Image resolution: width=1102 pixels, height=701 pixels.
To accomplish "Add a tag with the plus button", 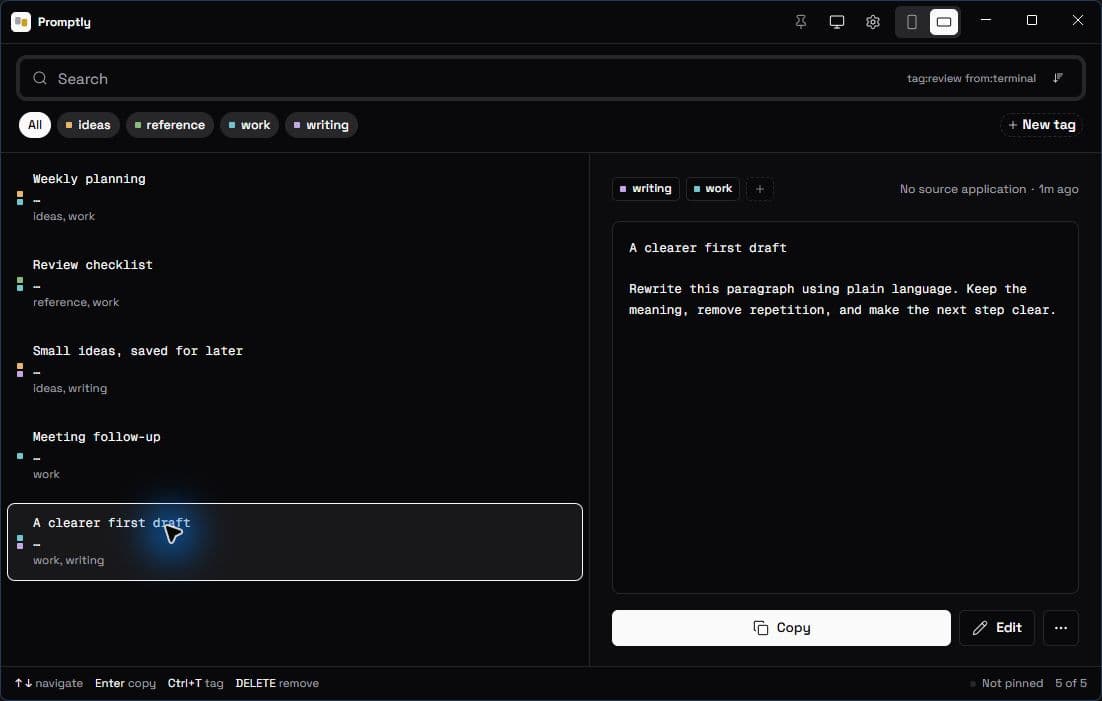I will tap(760, 188).
